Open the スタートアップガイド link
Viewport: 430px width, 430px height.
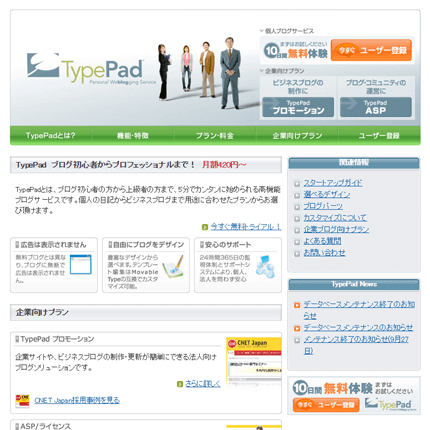(332, 183)
